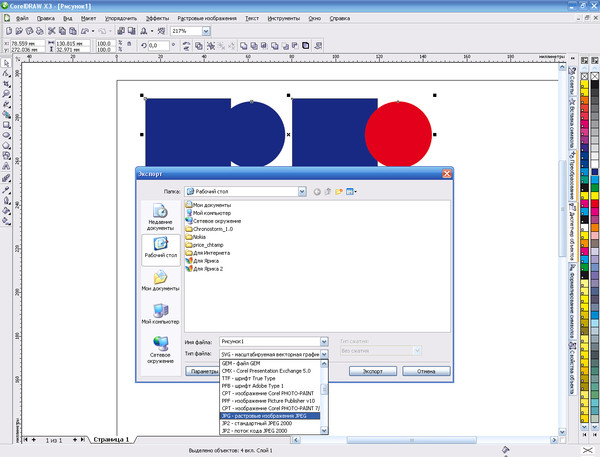Select the Freehand drawing tool
This screenshot has width=600, height=457.
(x=6, y=104)
